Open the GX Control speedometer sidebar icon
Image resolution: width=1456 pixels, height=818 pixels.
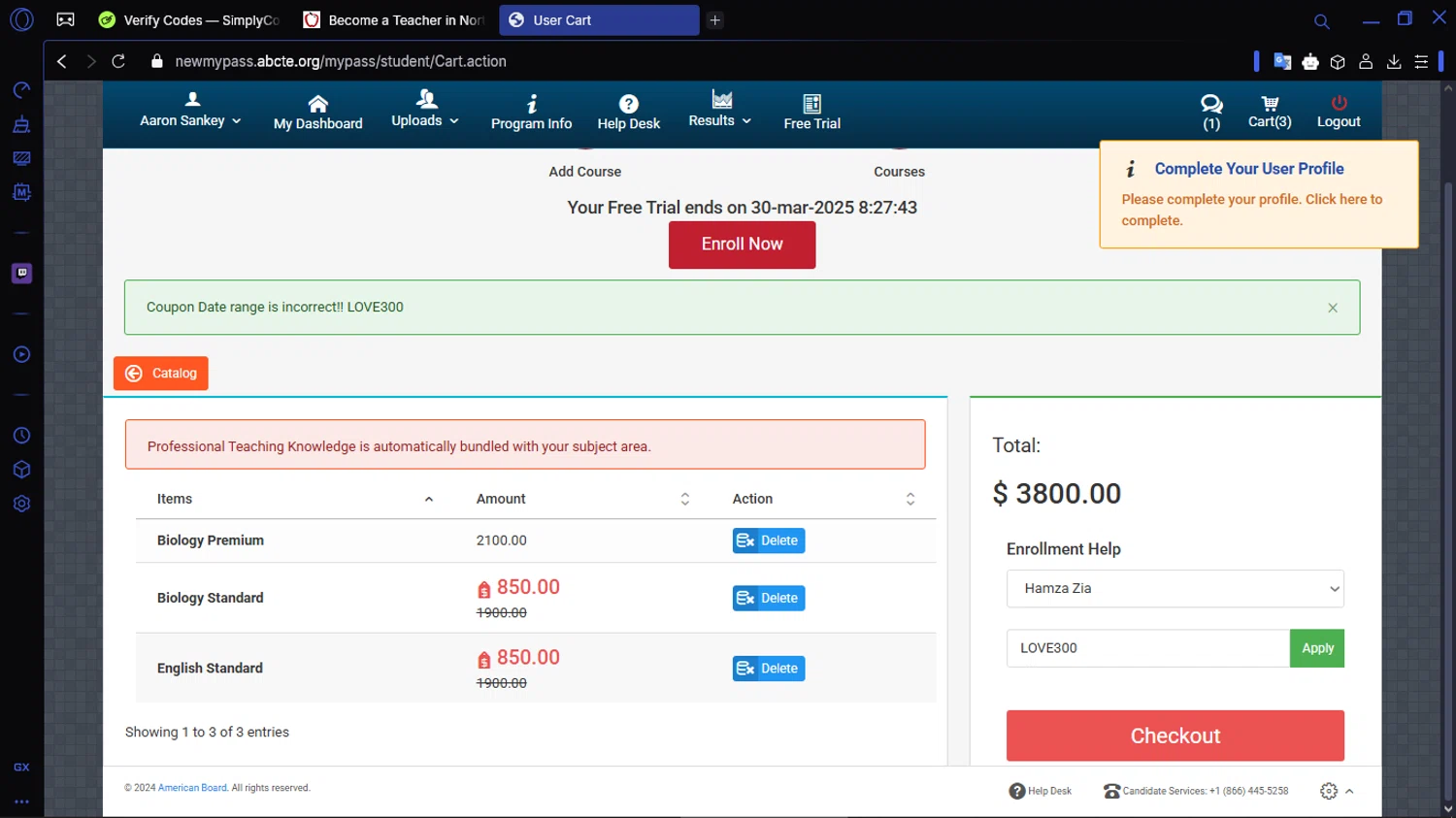(21, 90)
